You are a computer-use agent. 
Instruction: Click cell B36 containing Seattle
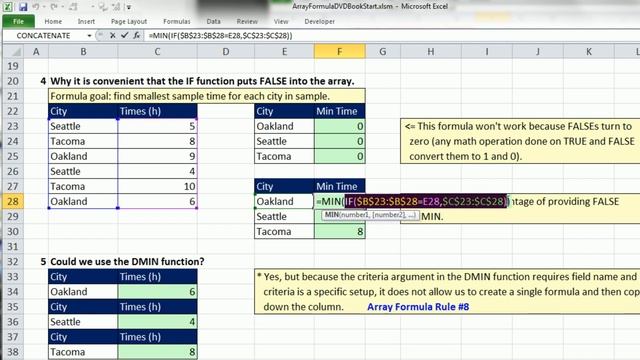coord(83,322)
